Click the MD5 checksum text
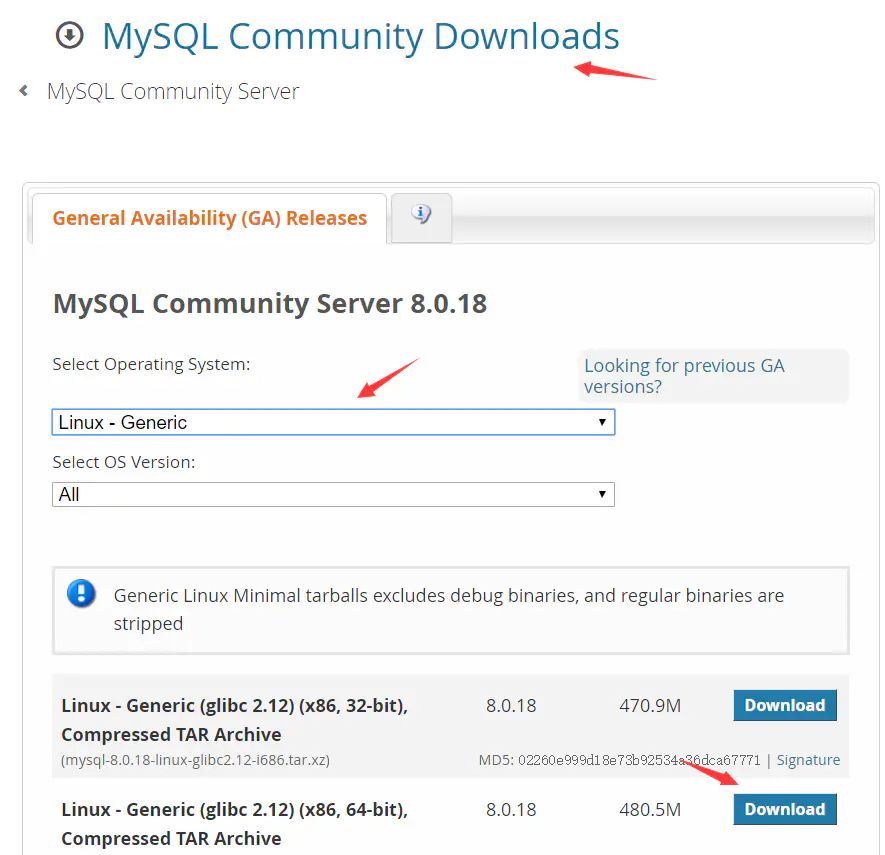This screenshot has width=885, height=855. tap(620, 760)
